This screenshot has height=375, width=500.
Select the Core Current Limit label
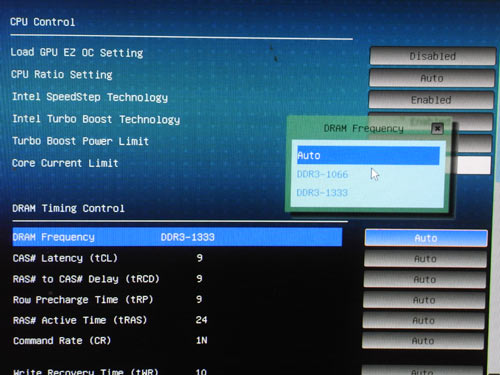(65, 163)
